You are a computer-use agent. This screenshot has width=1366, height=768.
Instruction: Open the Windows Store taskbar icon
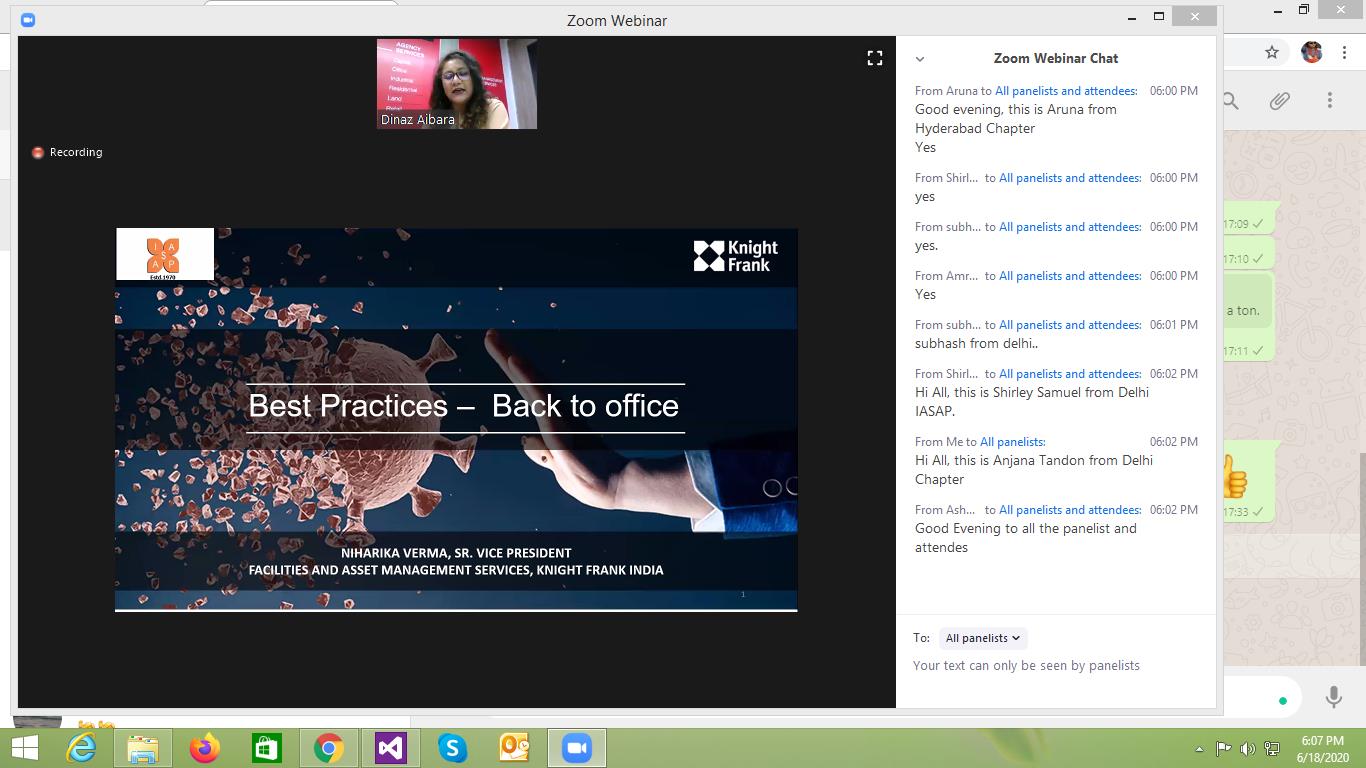pos(267,748)
